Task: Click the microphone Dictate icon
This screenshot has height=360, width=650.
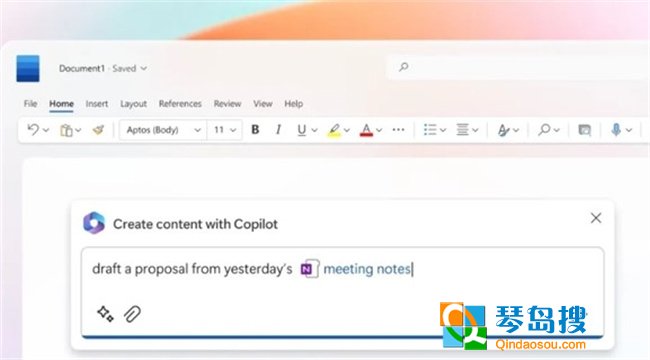Action: 616,130
